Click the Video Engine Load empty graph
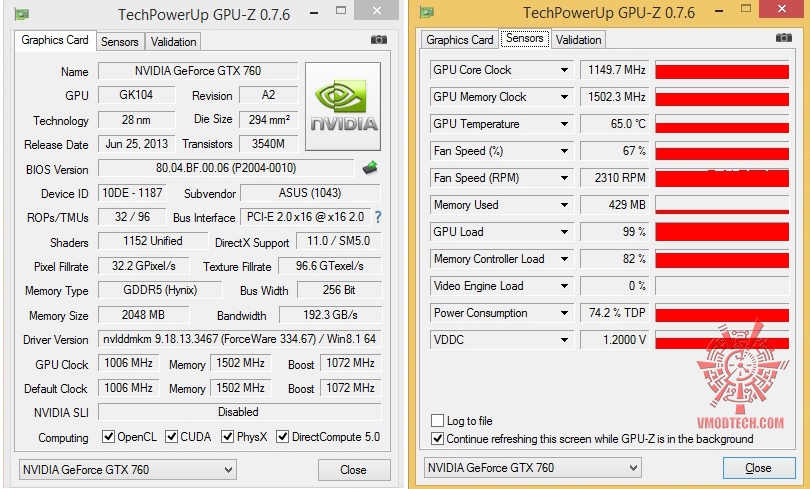This screenshot has width=810, height=489. [722, 286]
